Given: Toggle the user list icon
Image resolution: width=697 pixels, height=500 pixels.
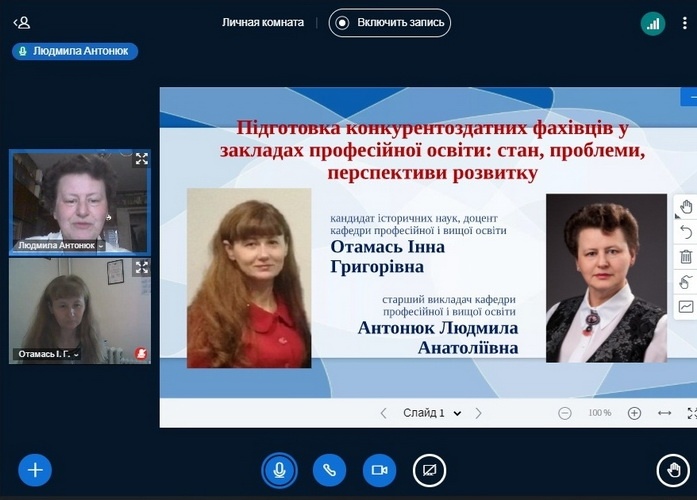Looking at the screenshot, I should pos(22,22).
